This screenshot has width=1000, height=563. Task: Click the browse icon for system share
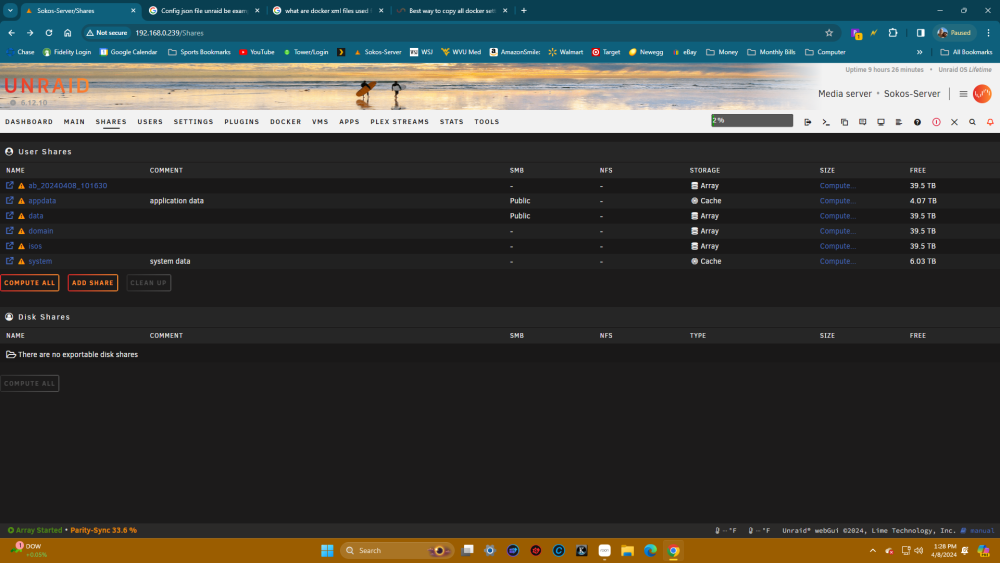pyautogui.click(x=10, y=261)
